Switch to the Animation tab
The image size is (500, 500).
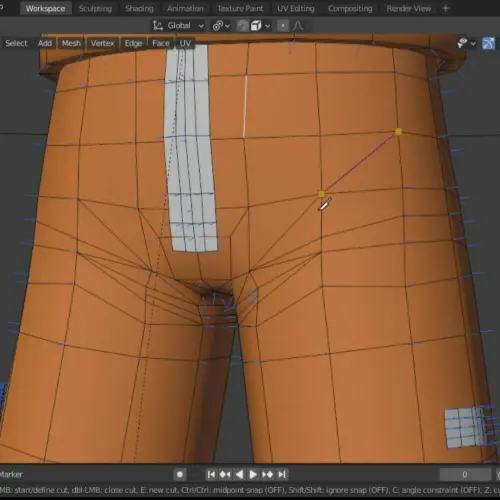coord(185,8)
